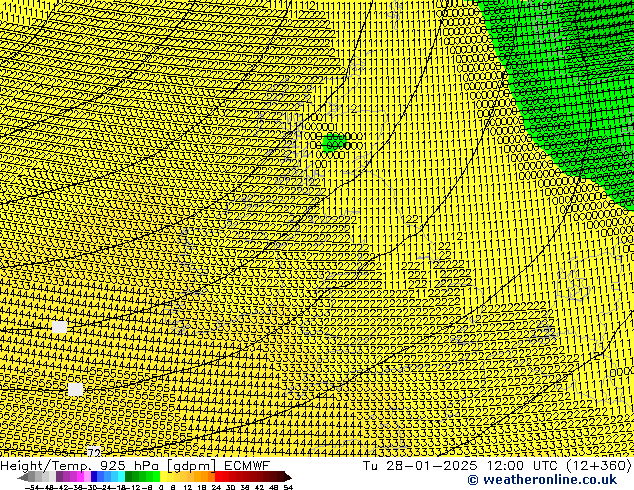Click the 54 value on the color scale
The width and height of the screenshot is (634, 490).
point(288,487)
